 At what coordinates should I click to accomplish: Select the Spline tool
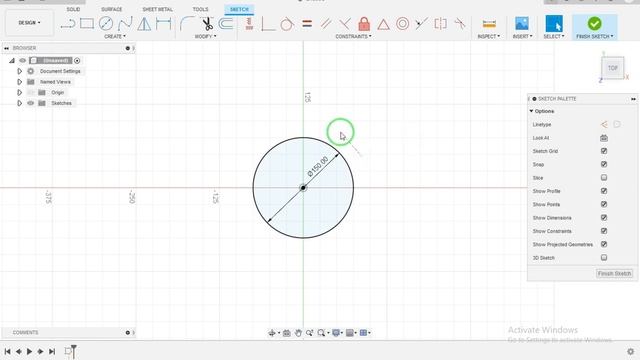tap(124, 24)
